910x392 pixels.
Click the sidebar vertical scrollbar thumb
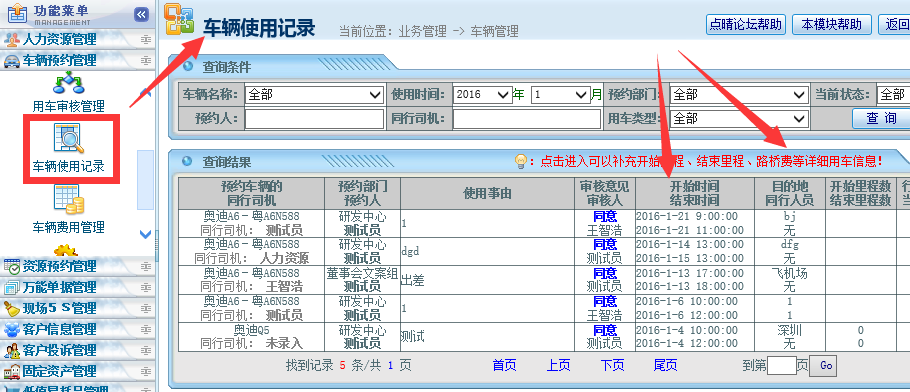pos(145,179)
